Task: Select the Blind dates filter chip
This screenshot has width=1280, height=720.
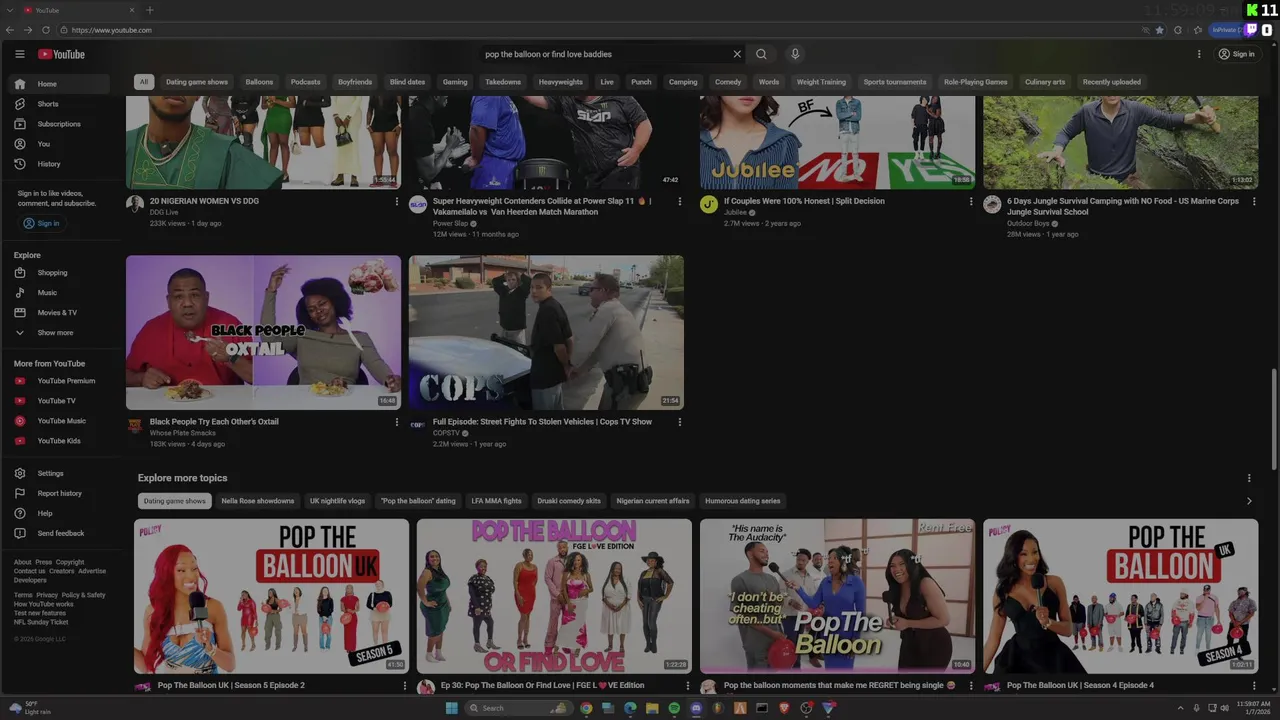Action: [x=407, y=82]
